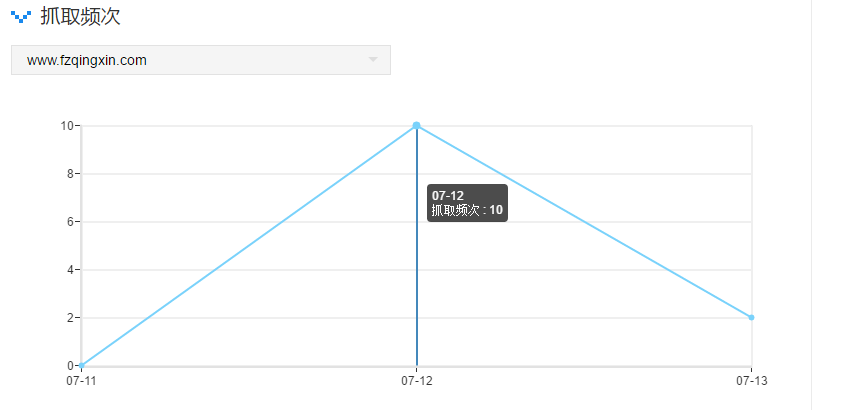
Task: Click the 07-11 x-axis date label
Action: [81, 381]
